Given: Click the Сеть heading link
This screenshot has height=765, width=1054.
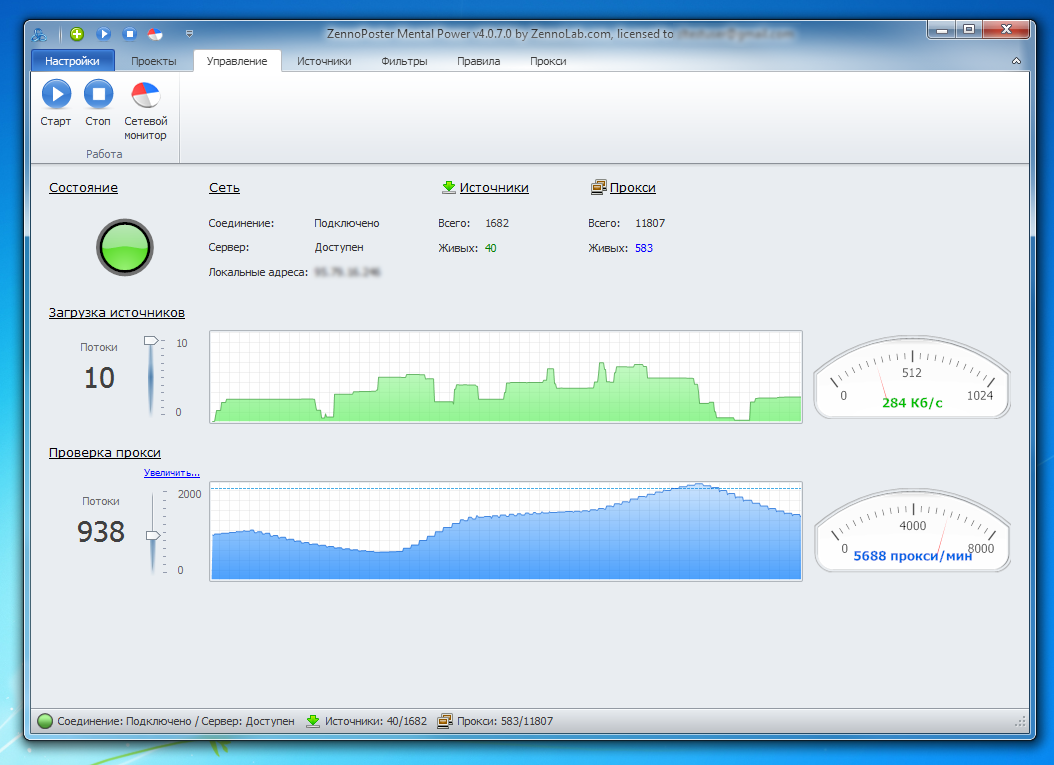Looking at the screenshot, I should click(x=224, y=188).
